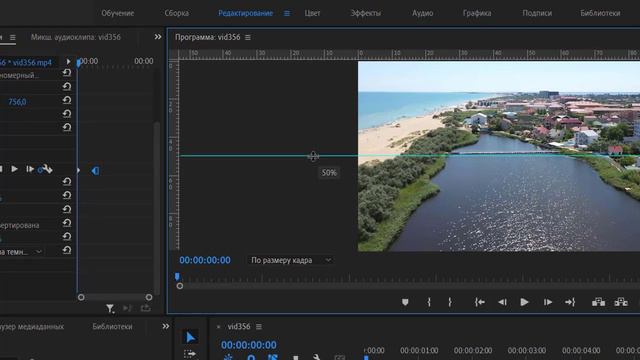Click the Program monitor timecode 00:00:00:00
This screenshot has width=640, height=360.
point(205,260)
